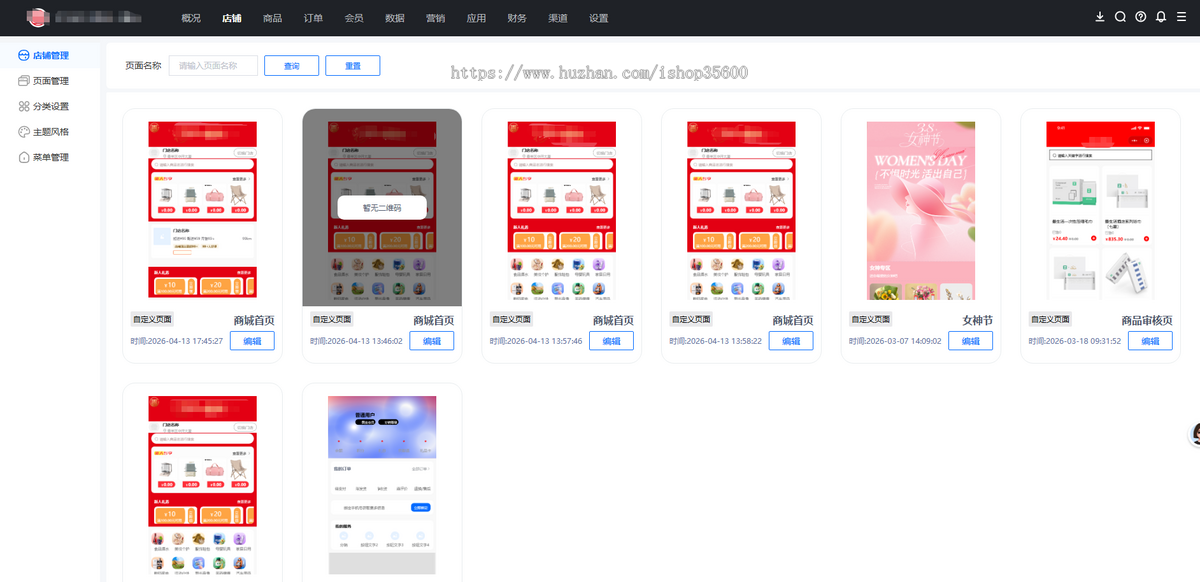
Task: Open the search icon in the top bar
Action: (x=1120, y=17)
